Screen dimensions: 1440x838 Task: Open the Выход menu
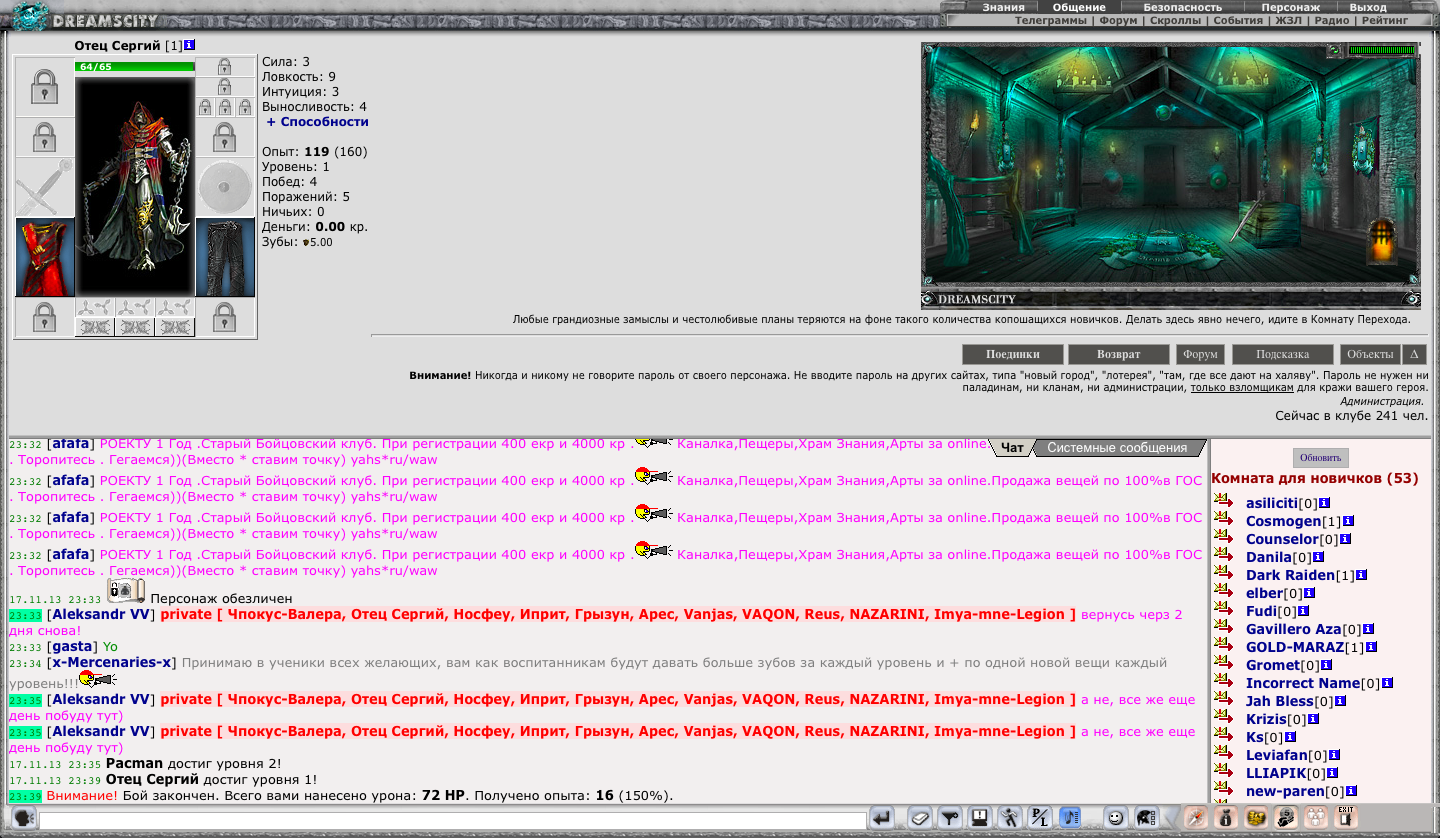(1368, 7)
